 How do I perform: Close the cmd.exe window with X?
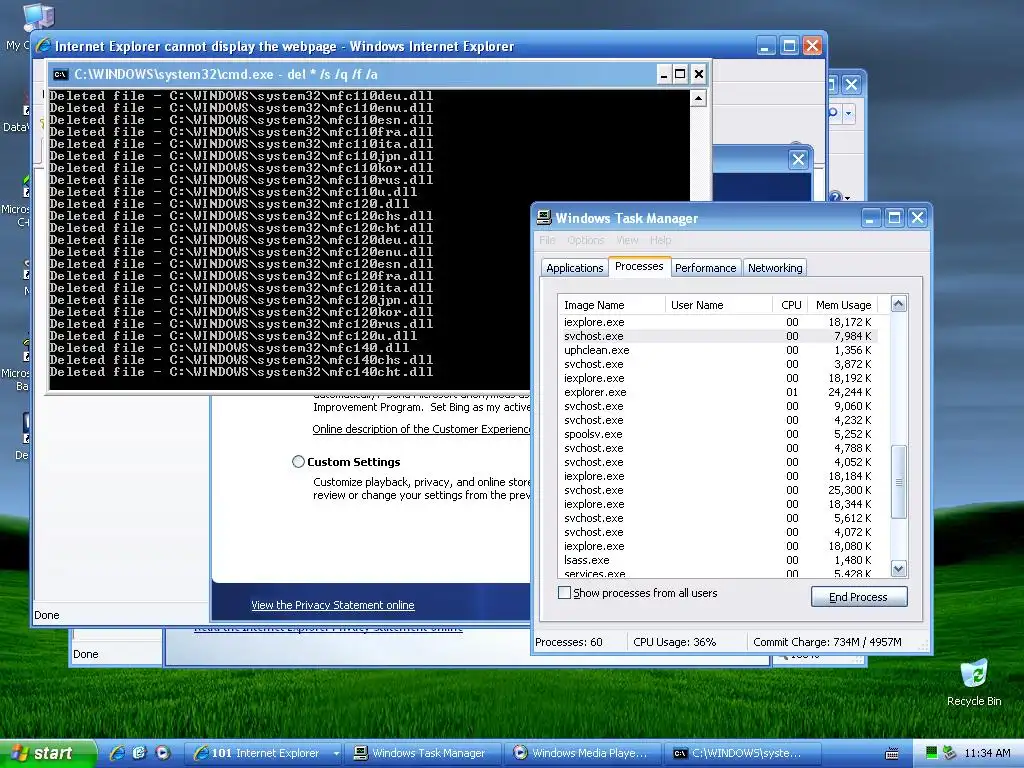[699, 74]
